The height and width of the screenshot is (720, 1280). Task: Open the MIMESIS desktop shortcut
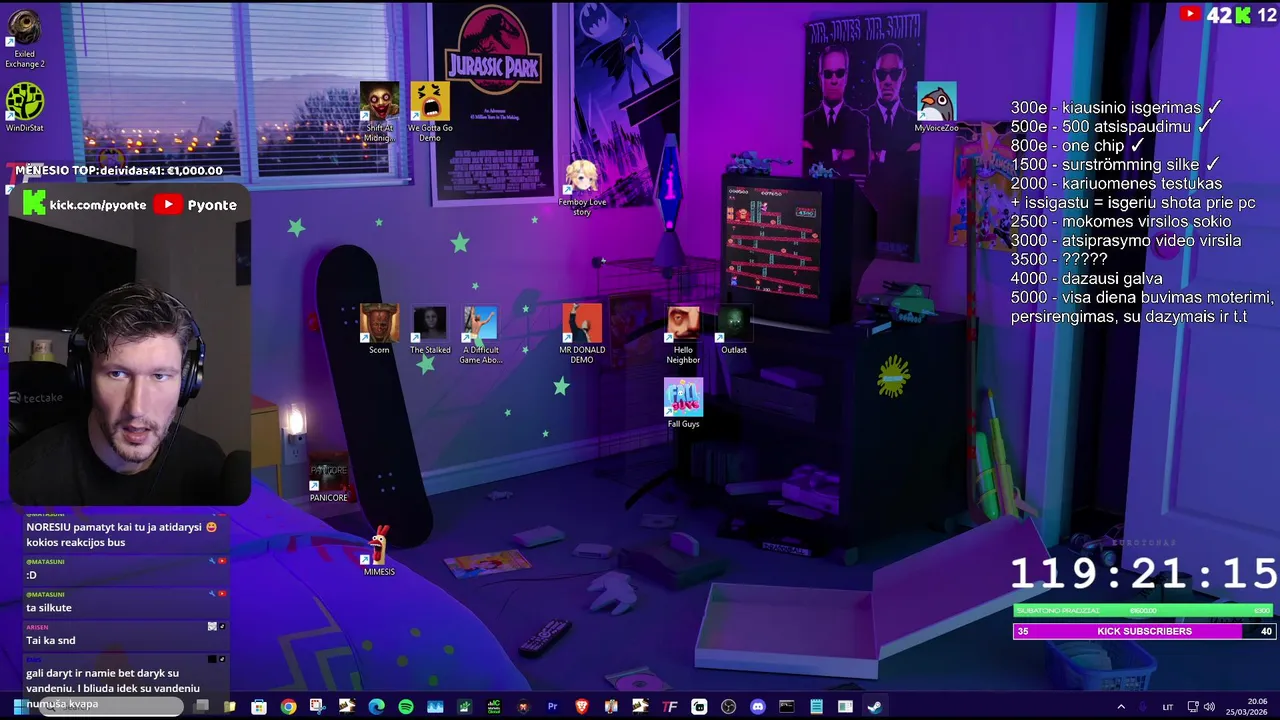click(379, 552)
